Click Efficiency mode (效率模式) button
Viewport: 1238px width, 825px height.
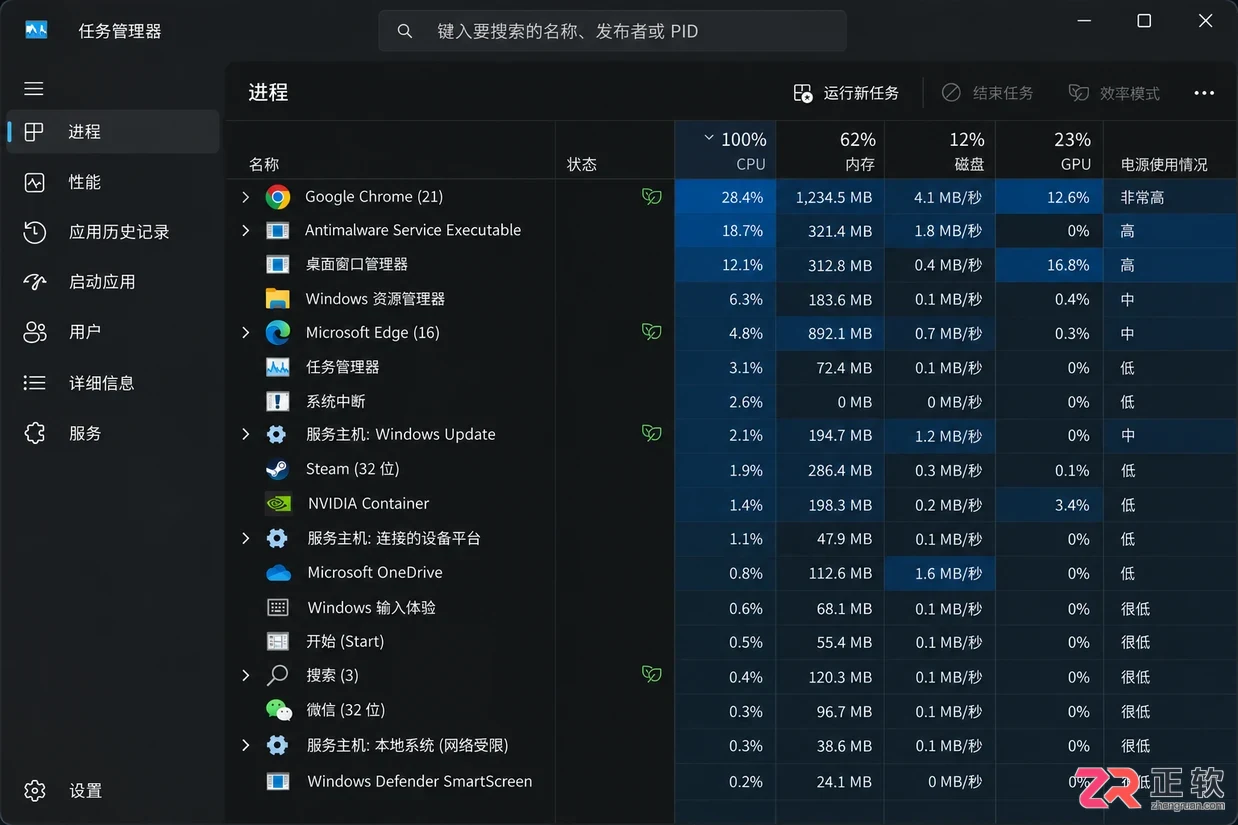[1114, 93]
